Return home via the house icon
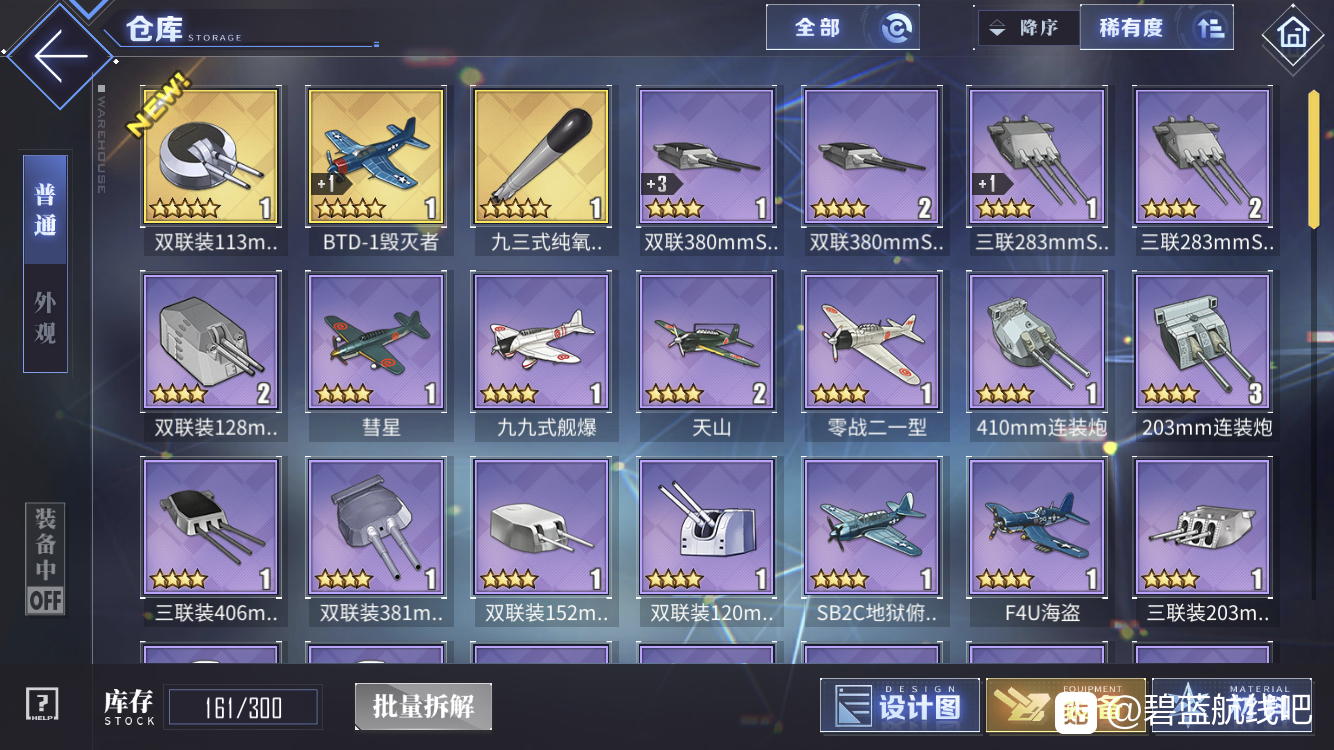 point(1292,35)
